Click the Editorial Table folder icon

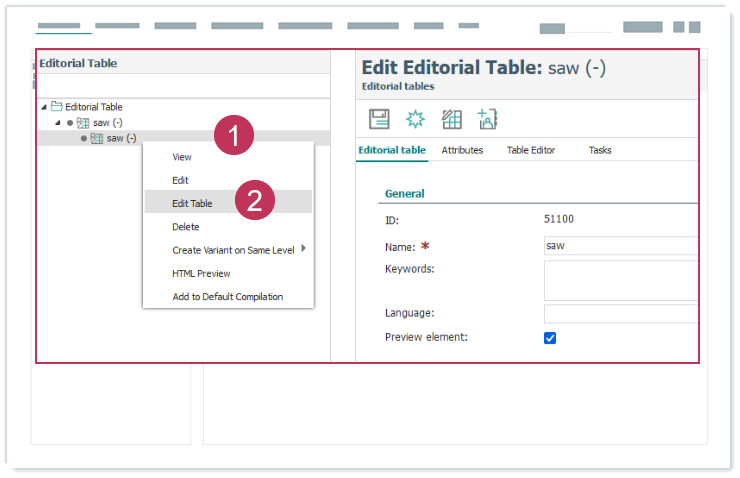click(57, 106)
